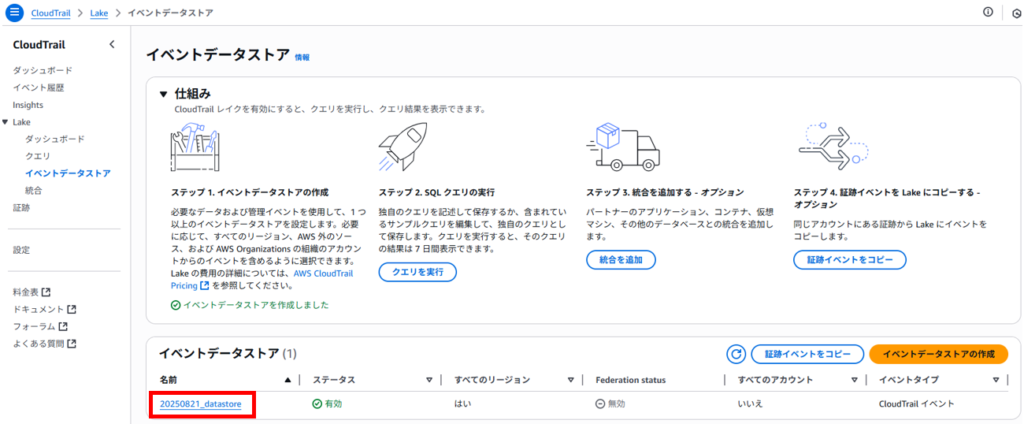Click the clock icon at top right
1024x424 pixels.
[1016, 13]
